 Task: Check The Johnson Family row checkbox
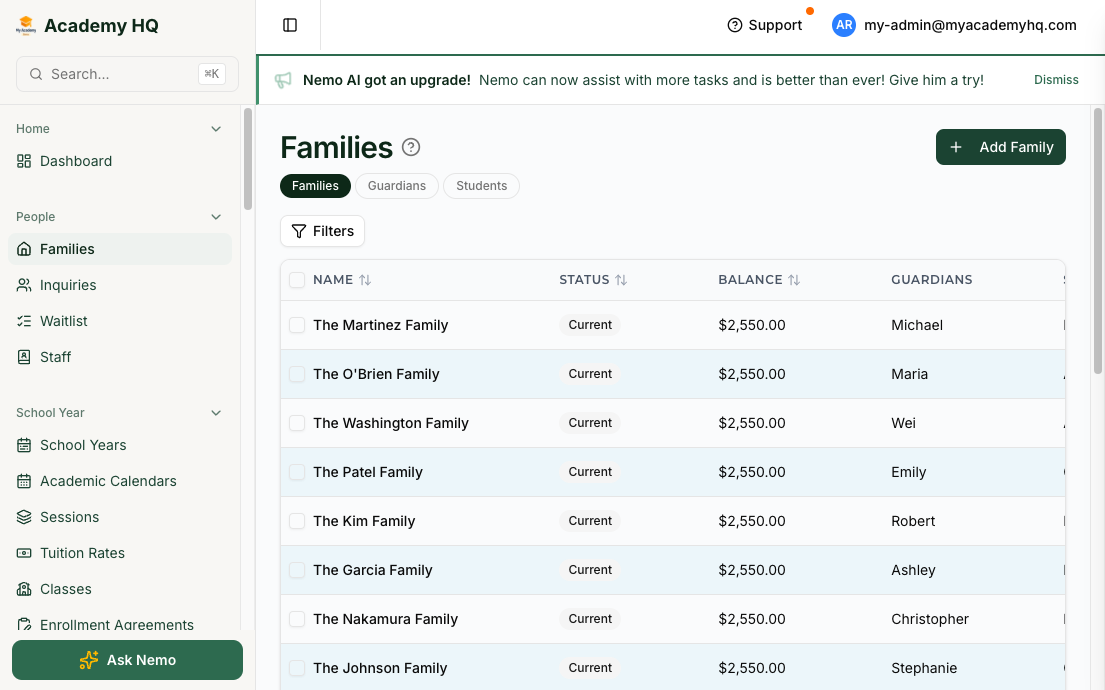click(x=297, y=668)
